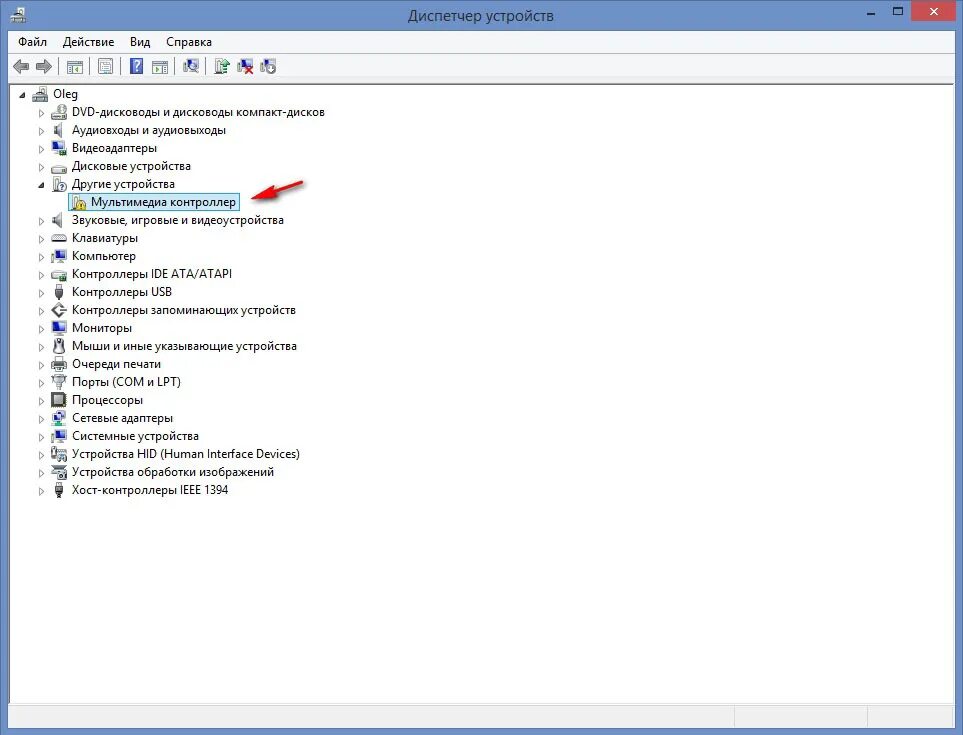
Task: Click the Forward arrow in the toolbar
Action: click(x=44, y=66)
